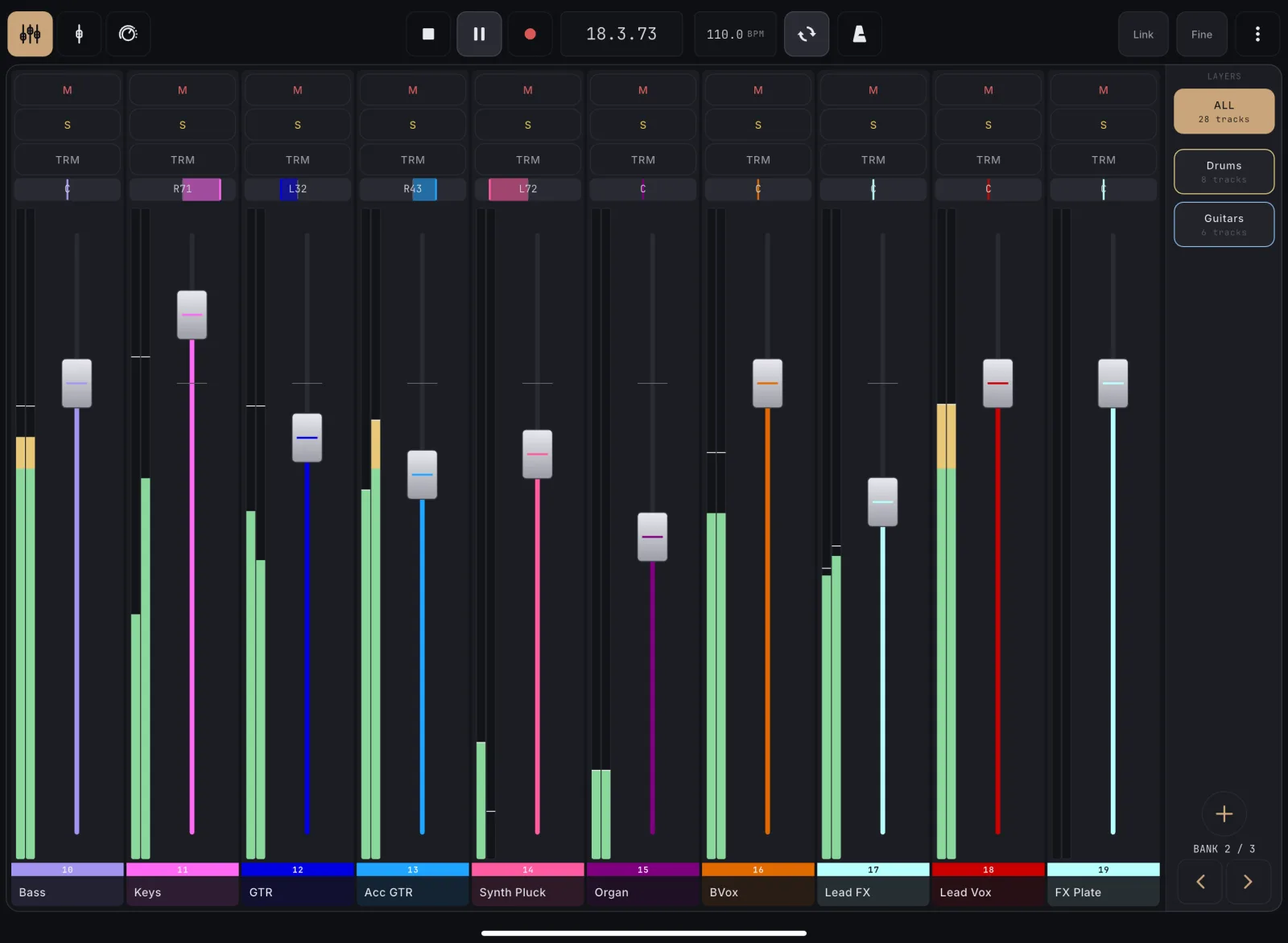
Task: Select the Acc GTR track label
Action: point(413,892)
